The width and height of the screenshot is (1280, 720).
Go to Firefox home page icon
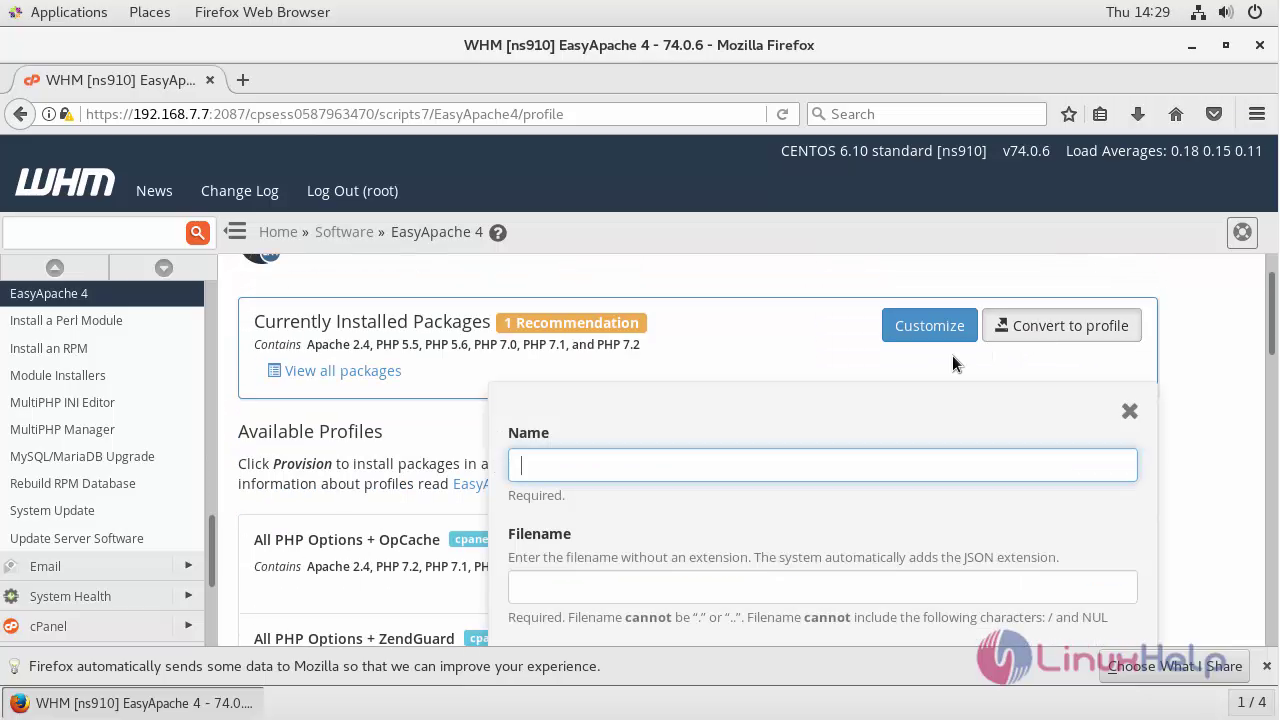coord(1176,114)
